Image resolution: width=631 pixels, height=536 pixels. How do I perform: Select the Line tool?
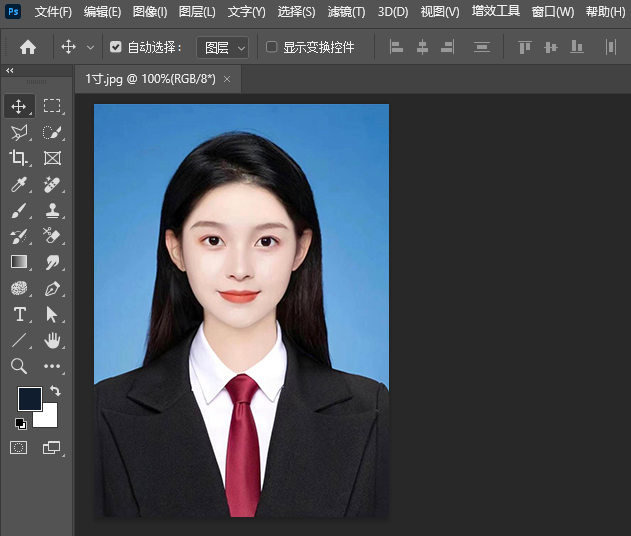[19, 340]
